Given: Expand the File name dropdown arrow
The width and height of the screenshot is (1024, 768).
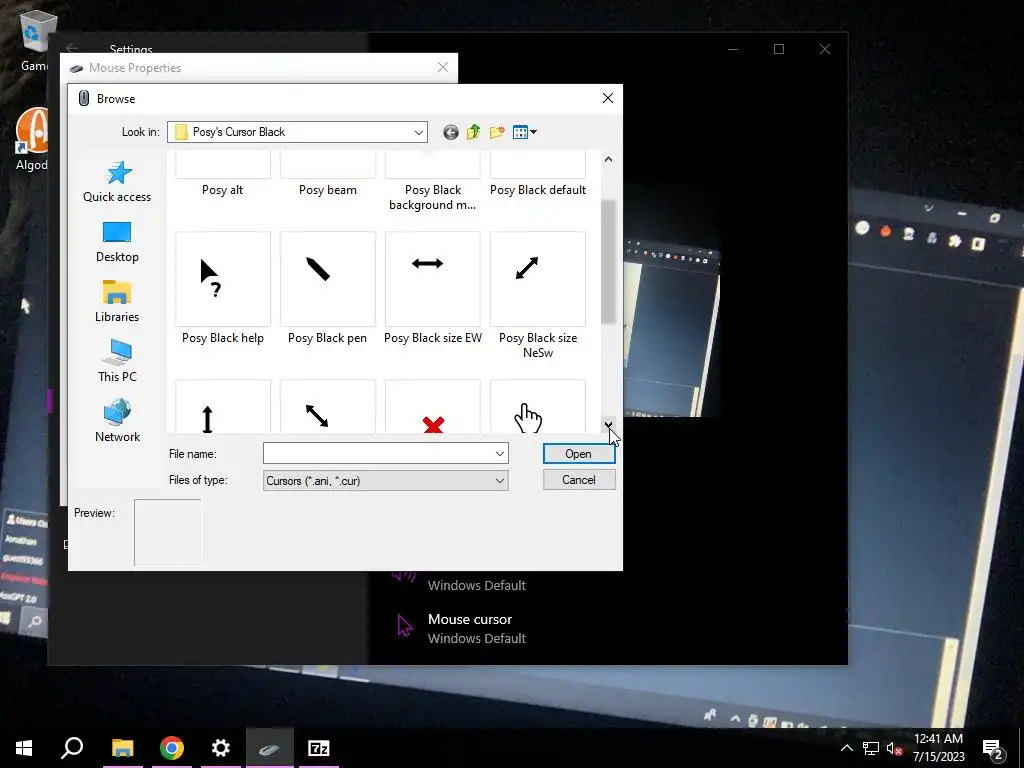Looking at the screenshot, I should click(x=500, y=453).
